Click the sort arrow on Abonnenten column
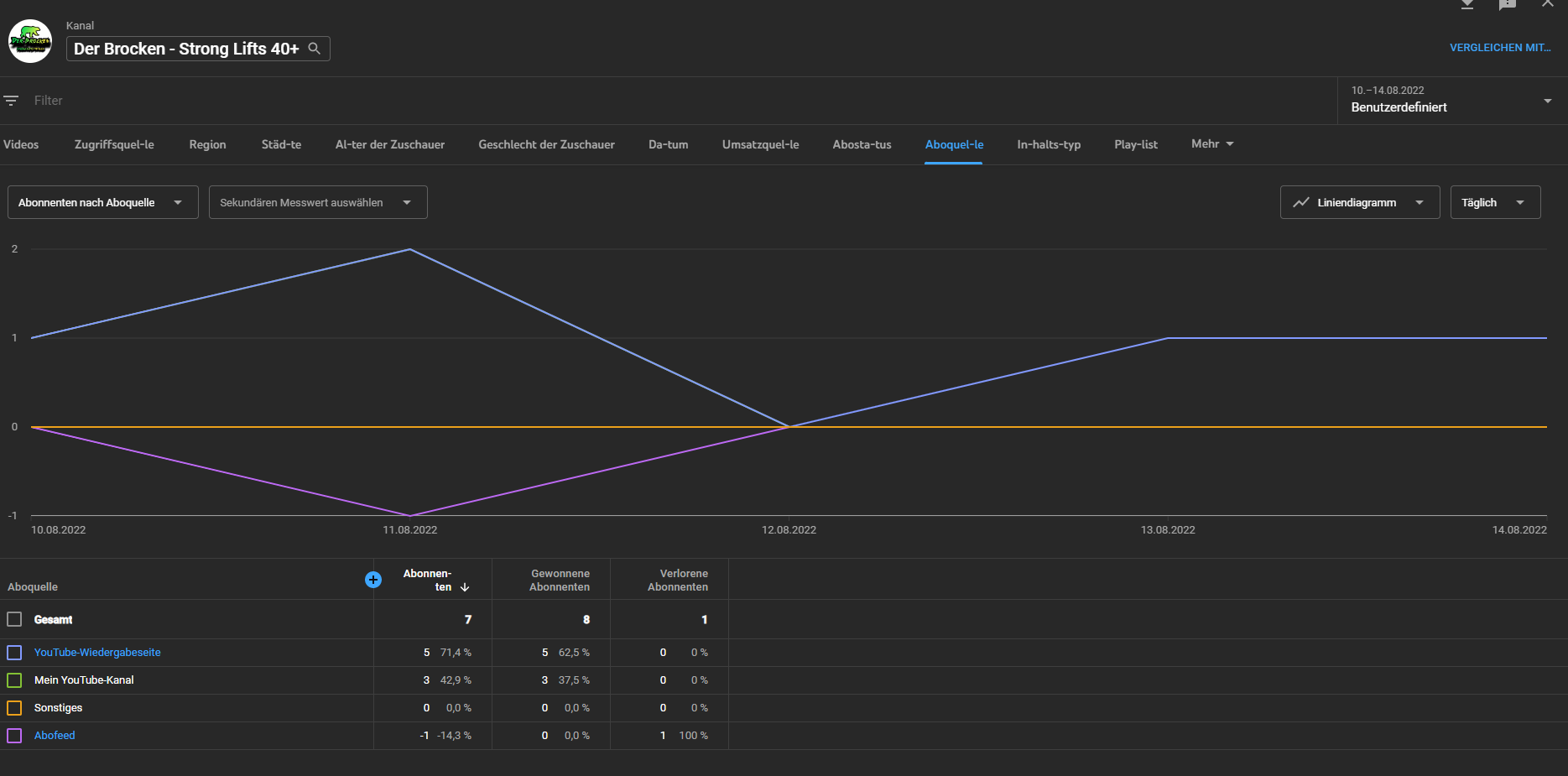 (465, 587)
